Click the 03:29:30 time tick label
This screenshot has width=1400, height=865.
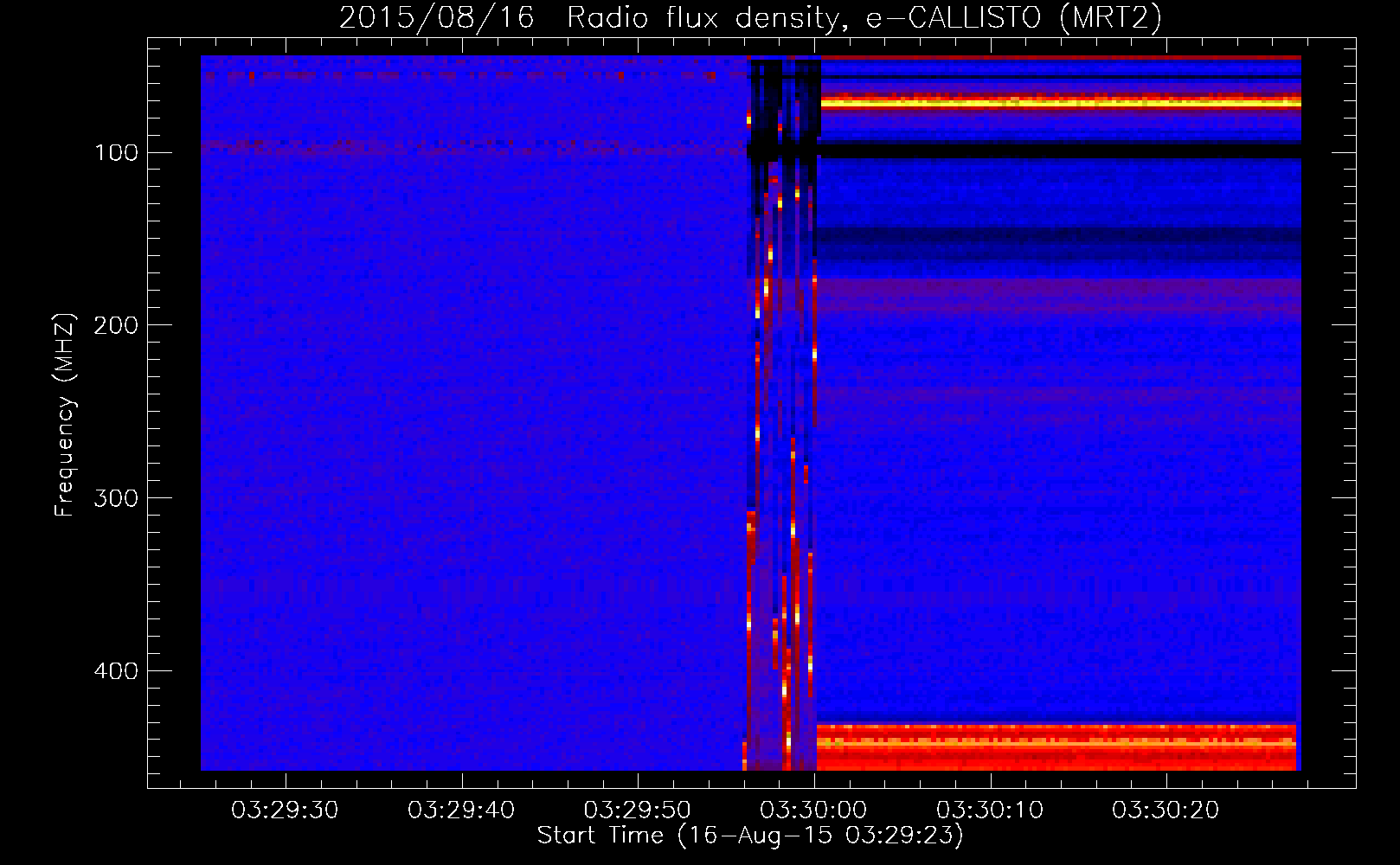[285, 811]
